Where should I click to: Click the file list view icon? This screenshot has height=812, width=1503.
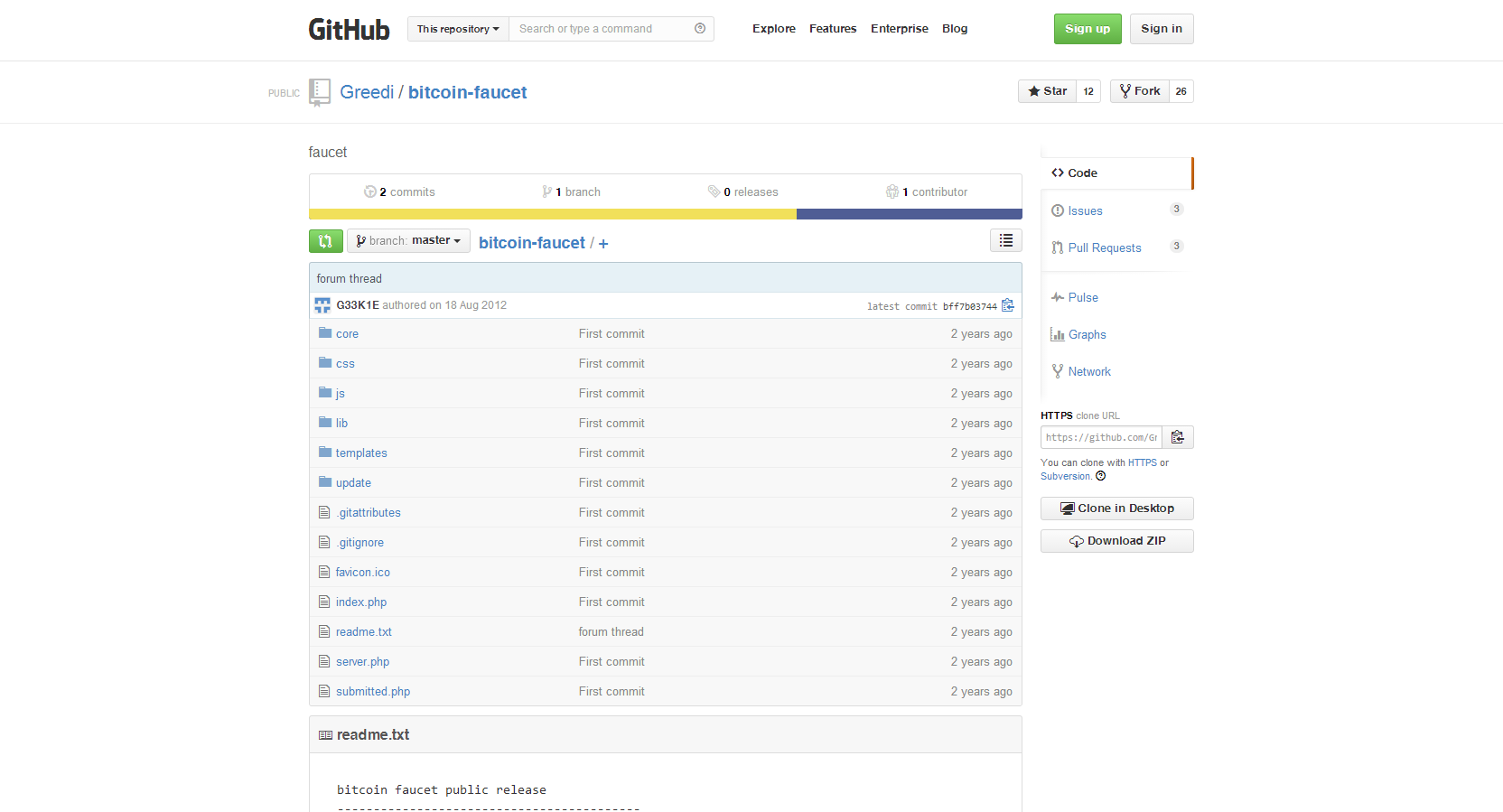(x=1006, y=240)
